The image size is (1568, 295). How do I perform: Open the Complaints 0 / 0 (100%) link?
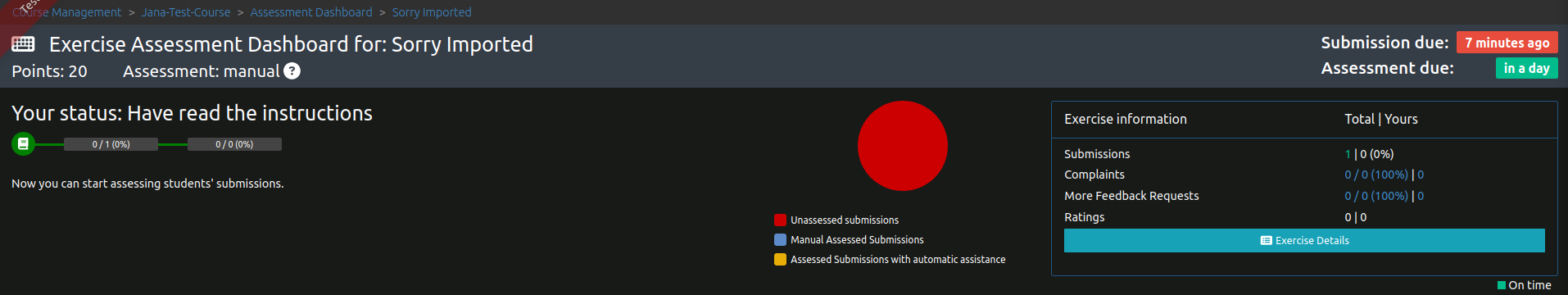tap(1375, 175)
